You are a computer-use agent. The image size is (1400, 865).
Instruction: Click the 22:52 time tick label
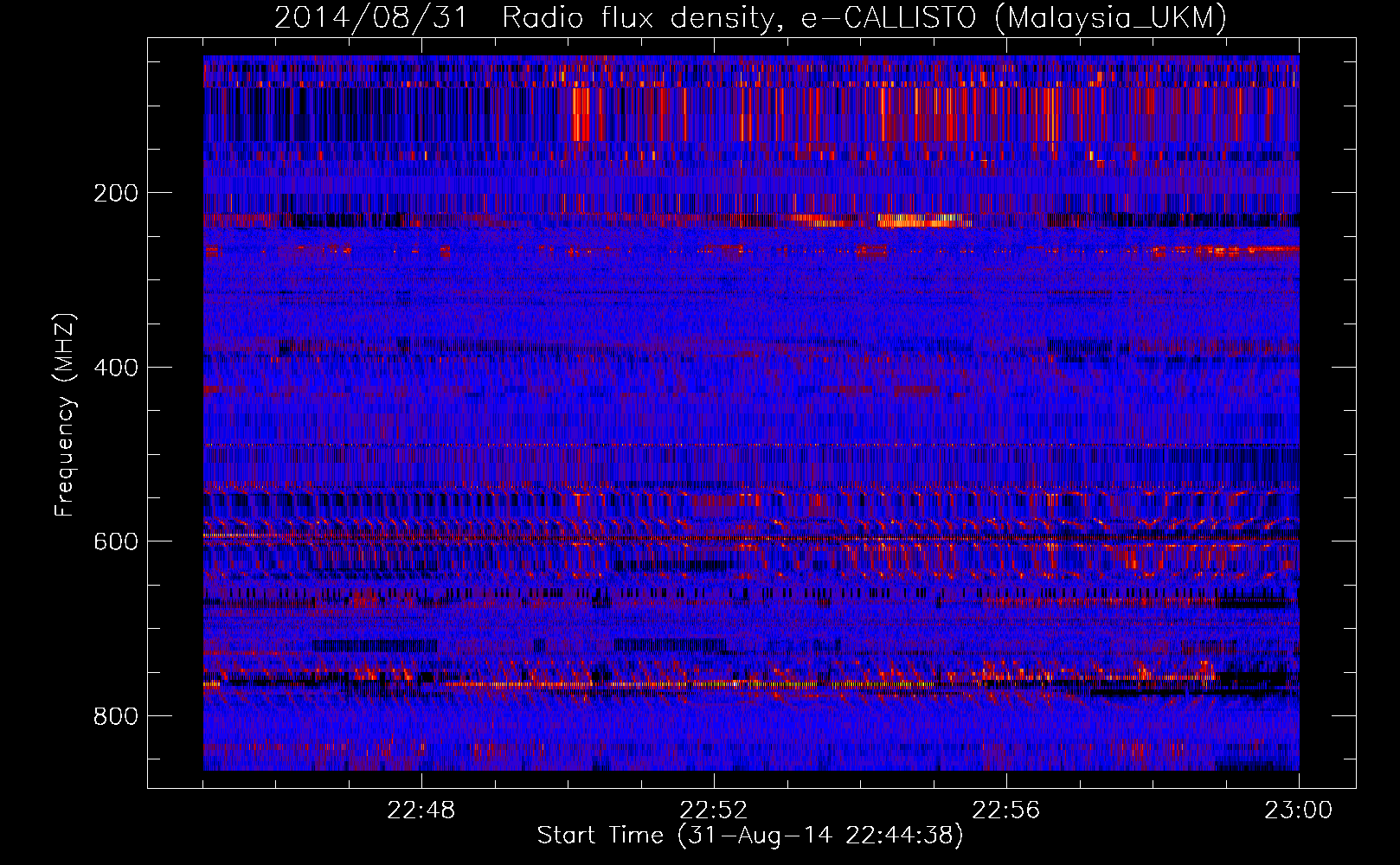click(714, 811)
